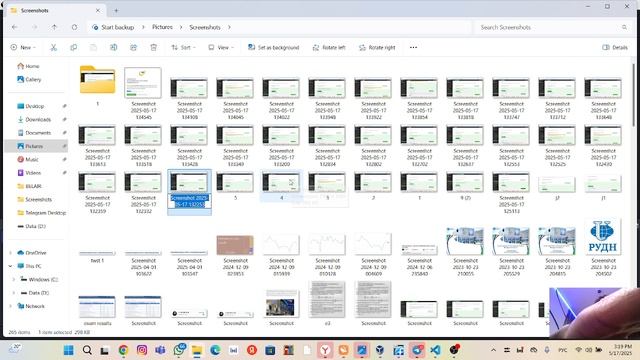Click Rotate left button
The width and height of the screenshot is (640, 360).
tap(329, 47)
